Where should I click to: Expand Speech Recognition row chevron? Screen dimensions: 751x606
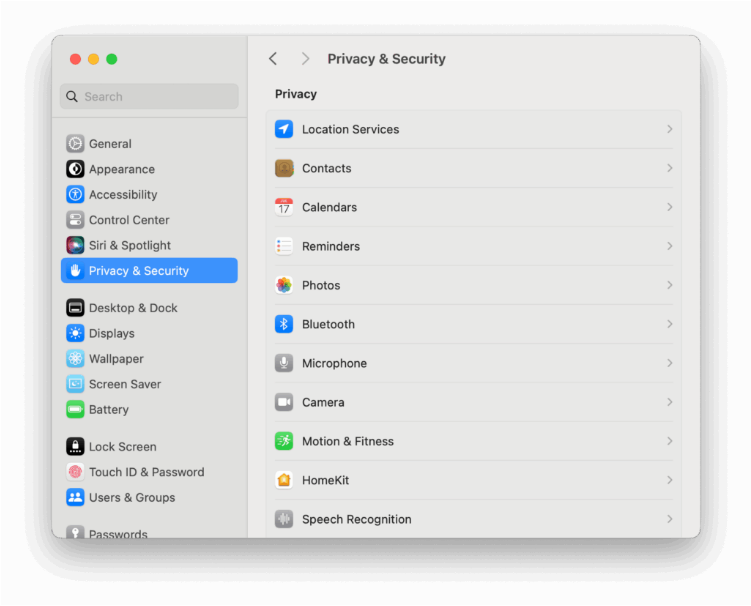(670, 519)
